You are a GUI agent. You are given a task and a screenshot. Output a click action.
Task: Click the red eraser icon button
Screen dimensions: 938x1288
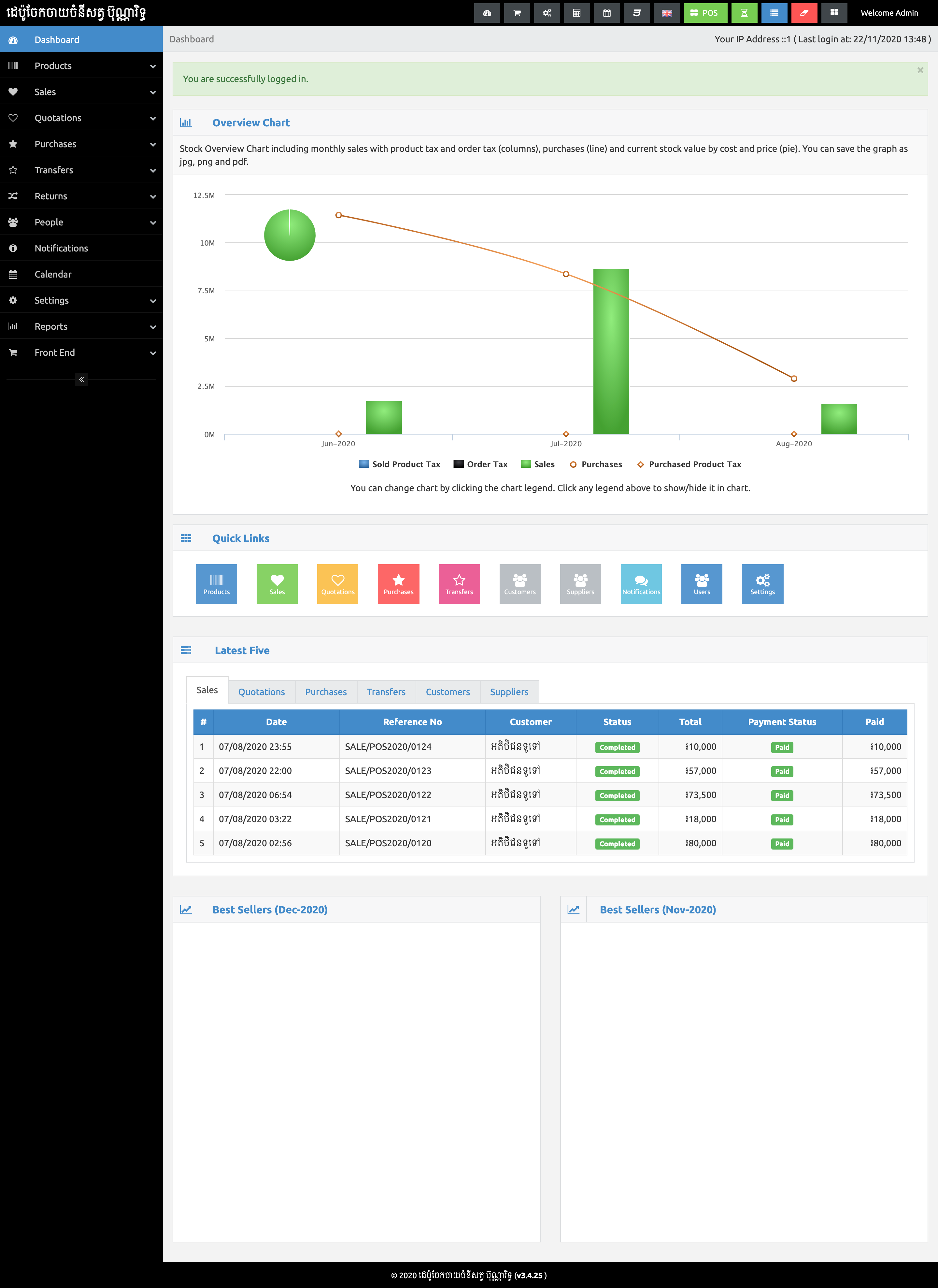coord(803,13)
